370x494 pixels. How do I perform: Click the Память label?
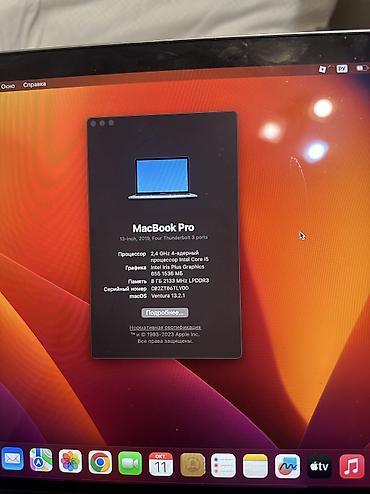137,281
